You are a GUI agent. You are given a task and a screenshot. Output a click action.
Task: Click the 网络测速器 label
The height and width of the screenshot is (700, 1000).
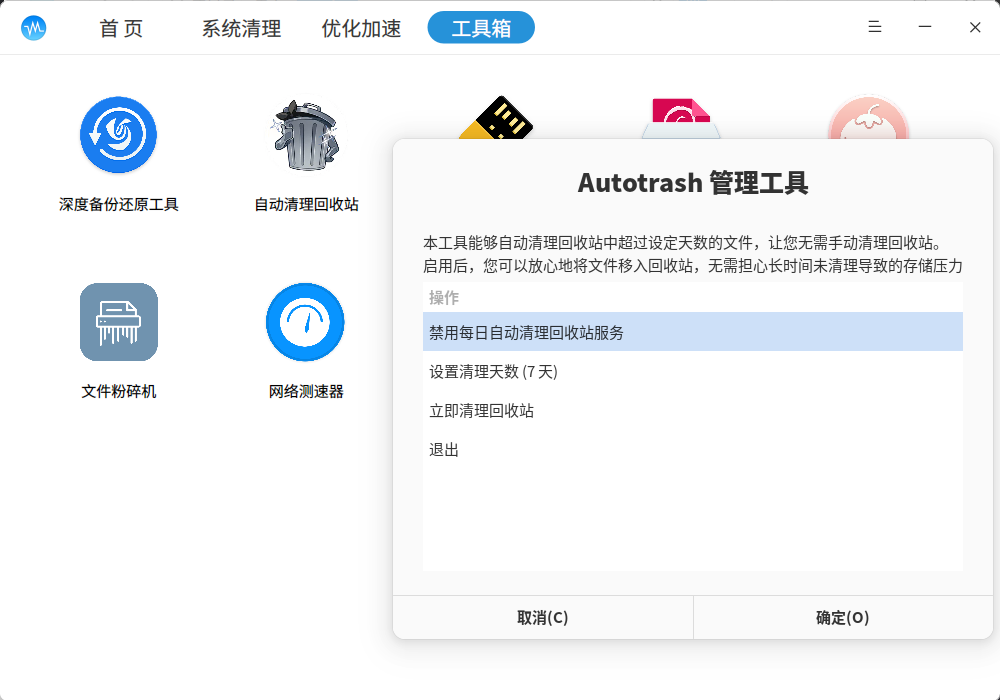tap(306, 391)
